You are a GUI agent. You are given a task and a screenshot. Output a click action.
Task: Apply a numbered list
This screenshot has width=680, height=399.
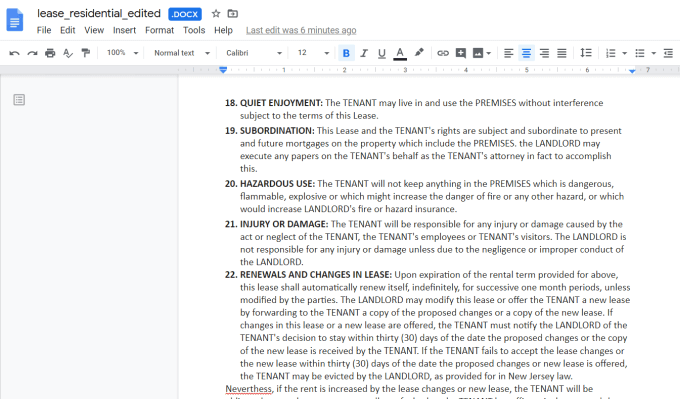611,53
